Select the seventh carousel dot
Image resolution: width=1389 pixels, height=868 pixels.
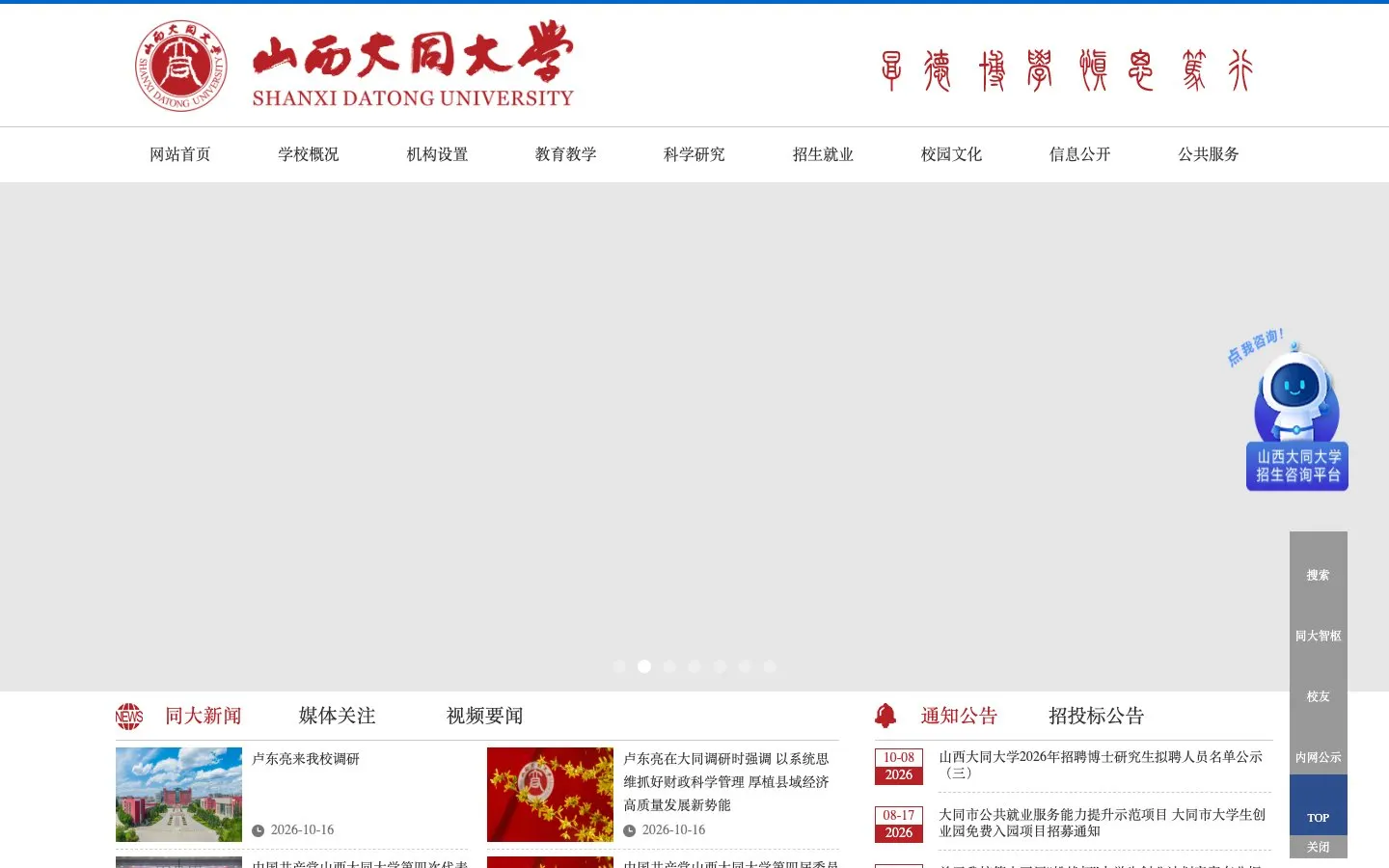coord(770,666)
